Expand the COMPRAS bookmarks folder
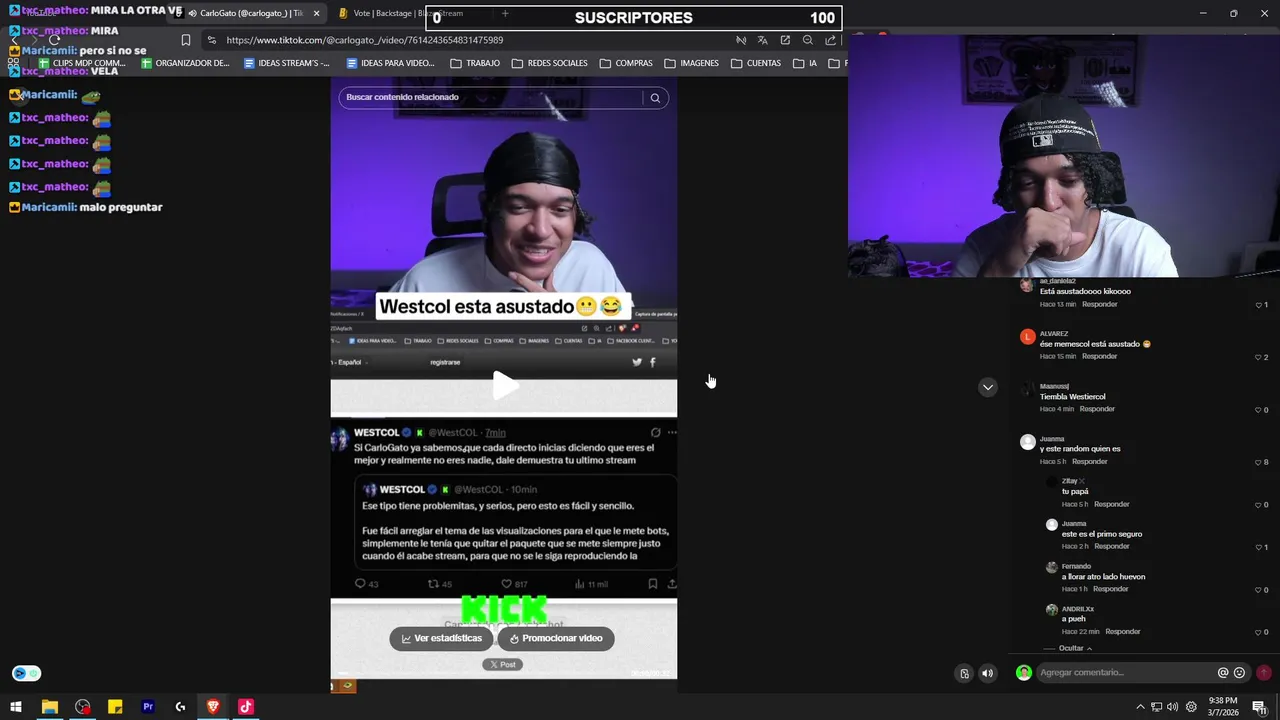This screenshot has width=1280, height=720. coord(626,63)
